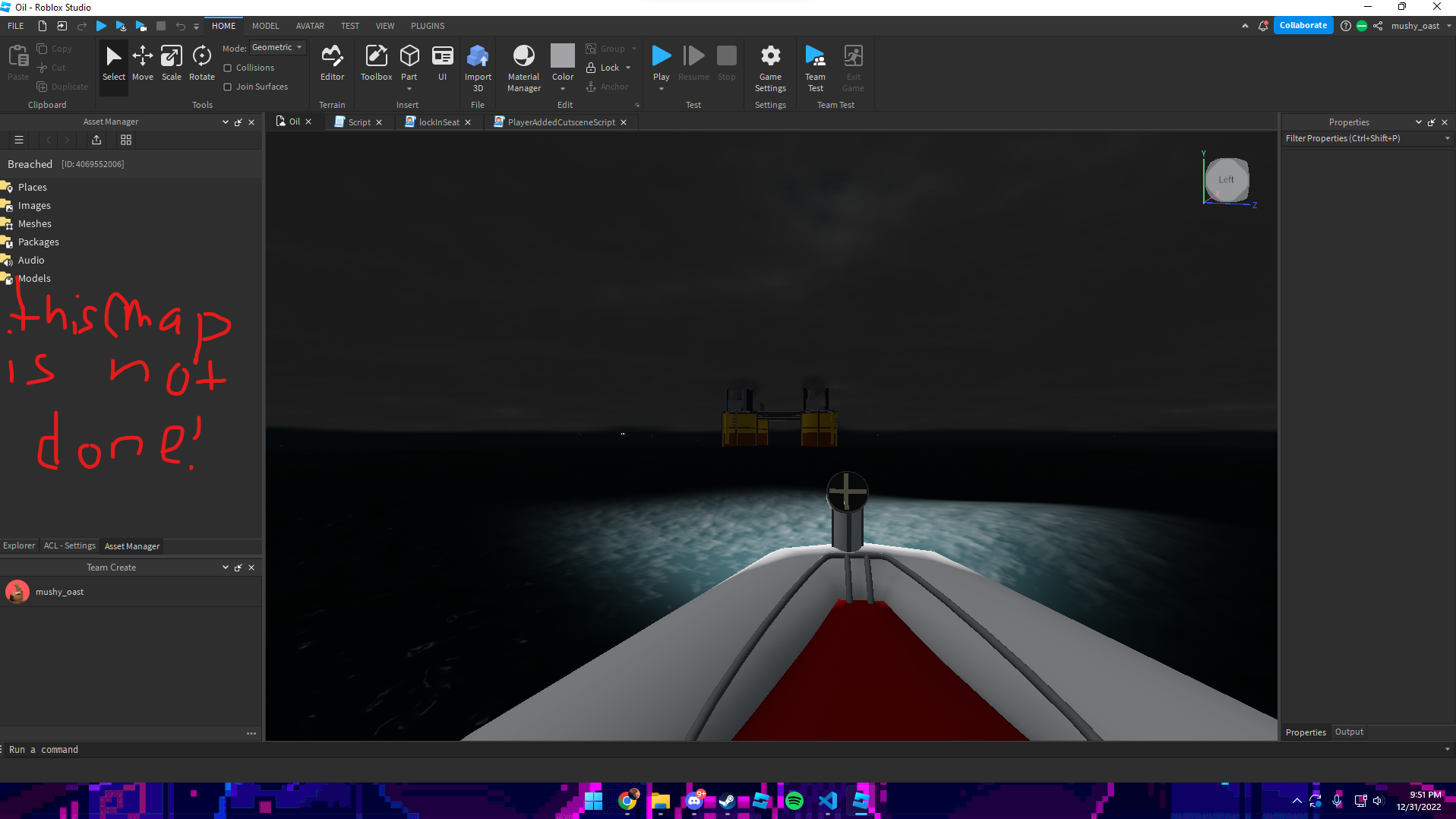Open the Material Manager
The height and width of the screenshot is (819, 1456).
coord(523,67)
